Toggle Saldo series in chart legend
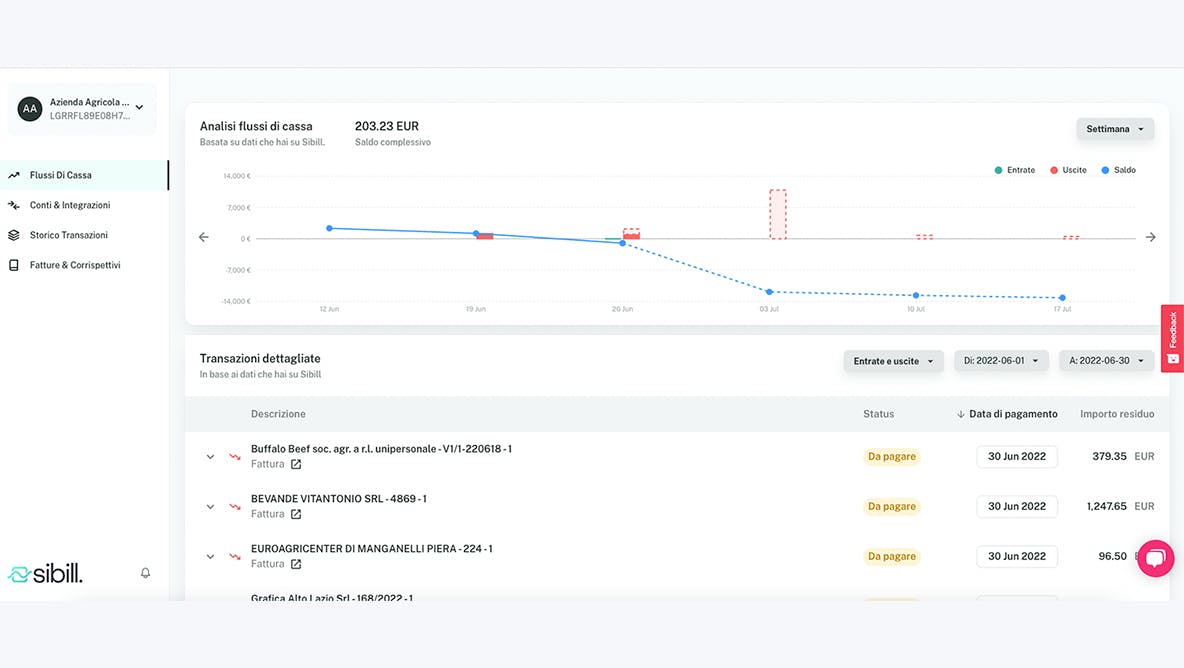 pos(1118,170)
